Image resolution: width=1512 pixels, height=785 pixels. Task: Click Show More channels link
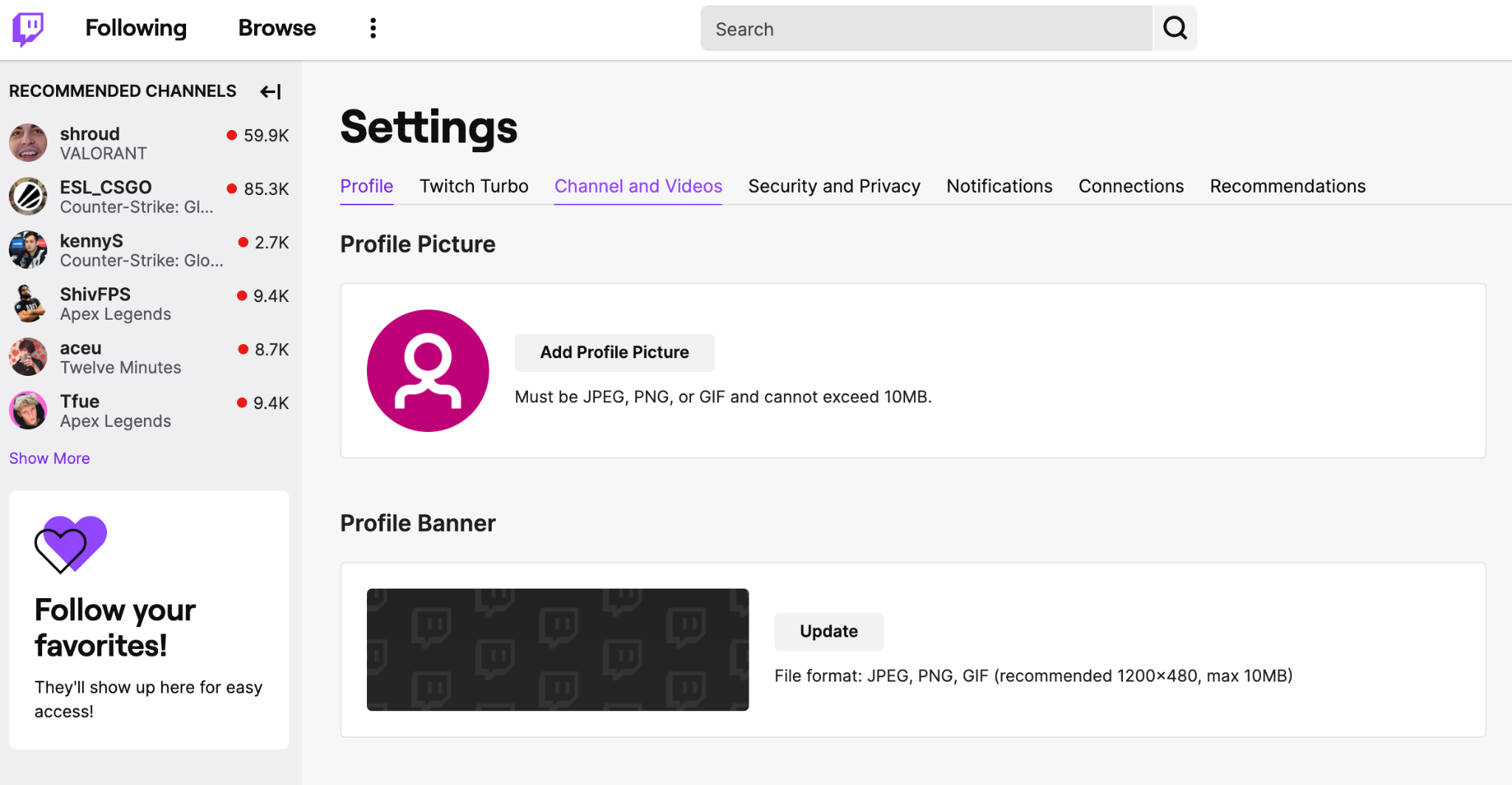pyautogui.click(x=49, y=458)
